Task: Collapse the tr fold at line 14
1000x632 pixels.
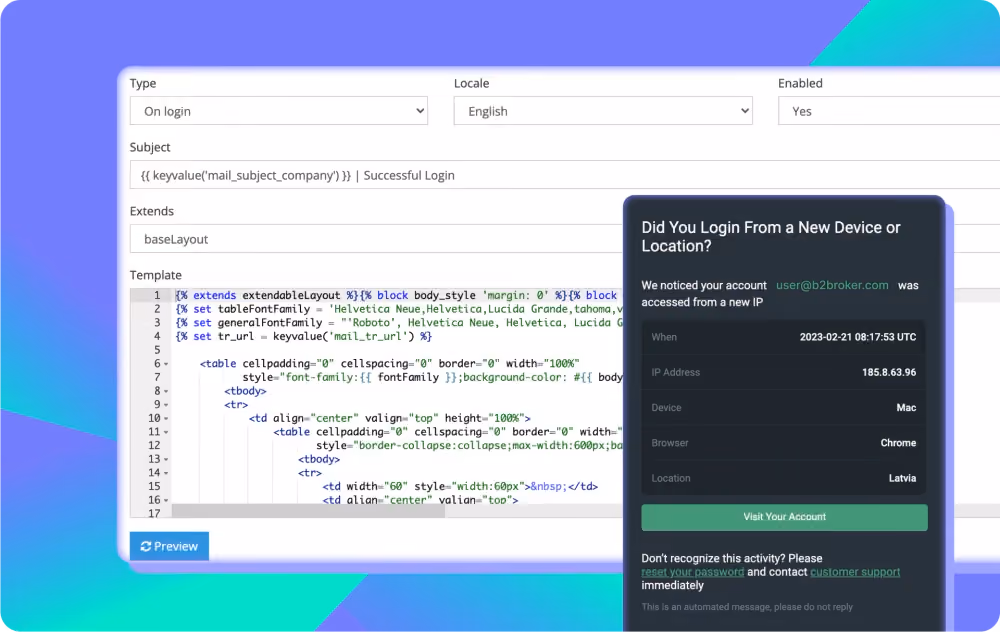Action: coord(166,473)
